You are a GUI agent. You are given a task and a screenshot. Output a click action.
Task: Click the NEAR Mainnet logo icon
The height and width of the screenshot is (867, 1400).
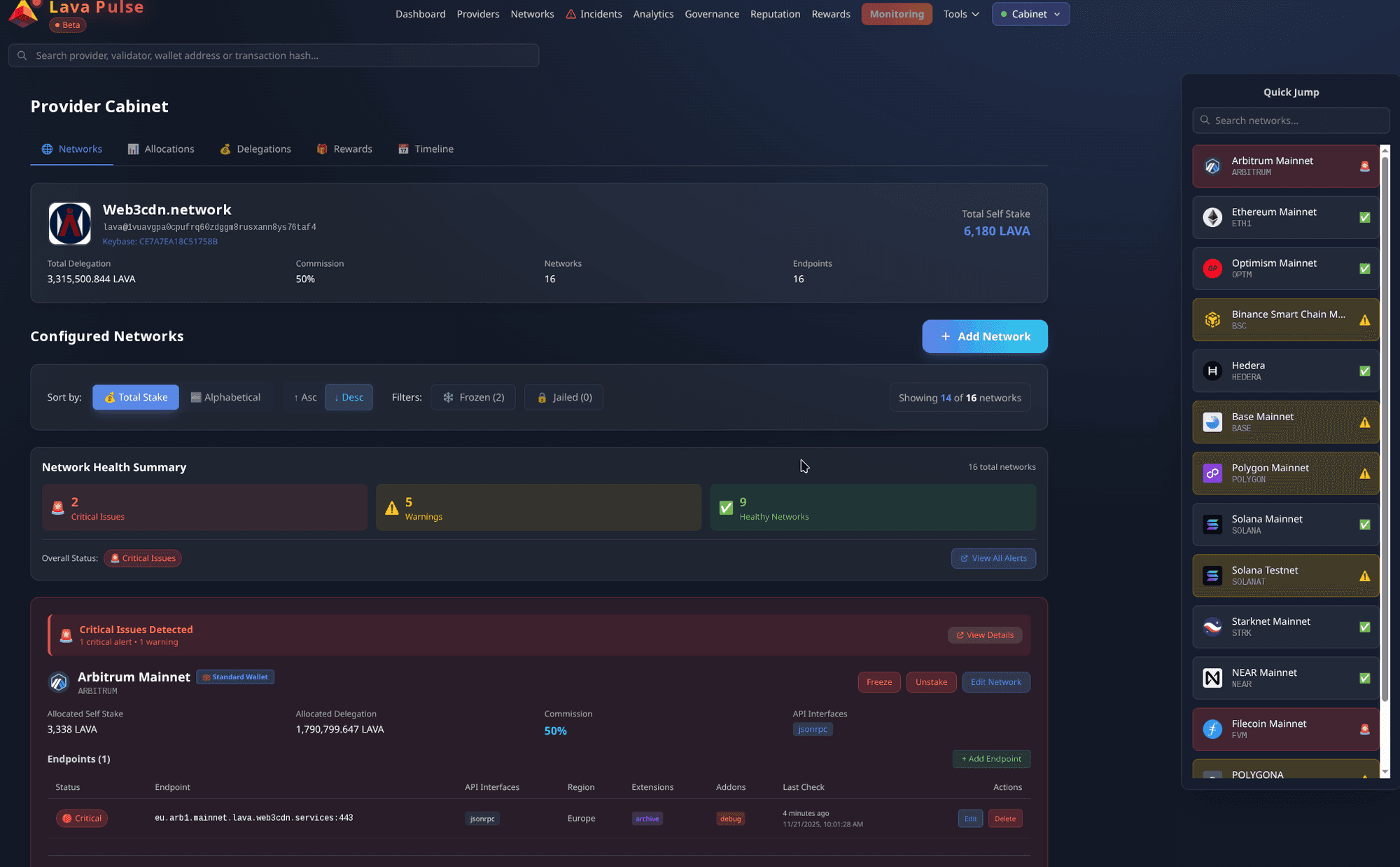tap(1212, 678)
